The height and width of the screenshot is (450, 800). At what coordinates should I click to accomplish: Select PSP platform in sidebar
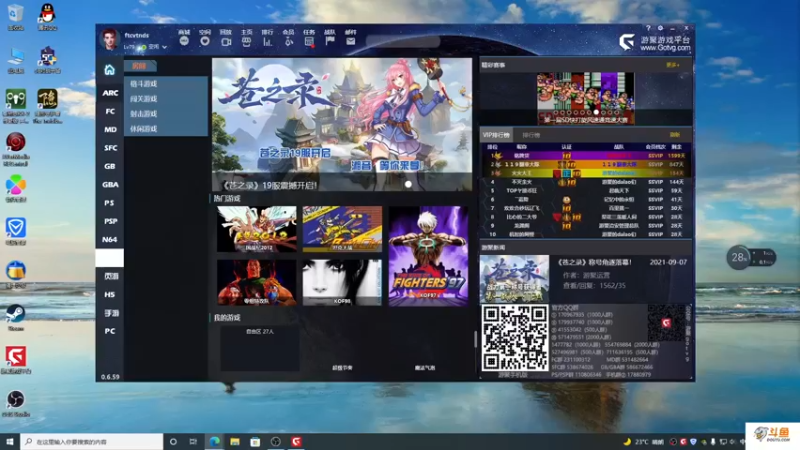[110, 221]
